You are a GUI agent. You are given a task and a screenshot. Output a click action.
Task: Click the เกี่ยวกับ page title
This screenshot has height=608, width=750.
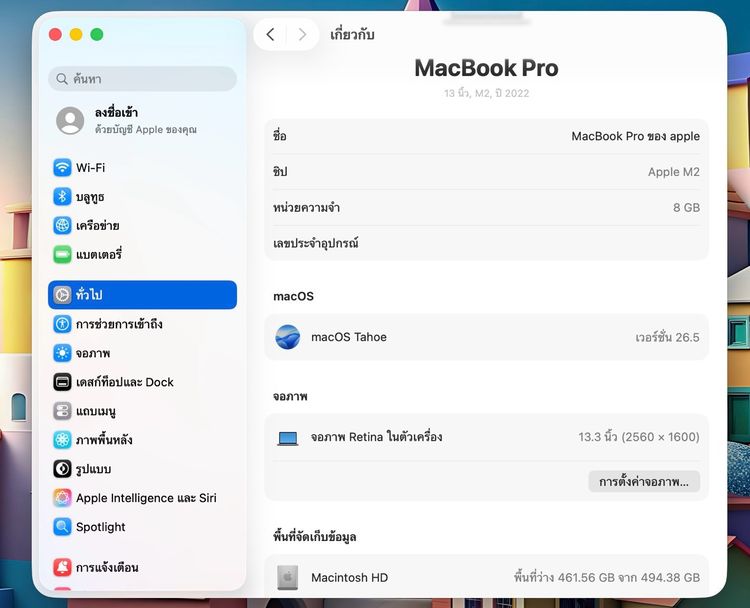352,34
